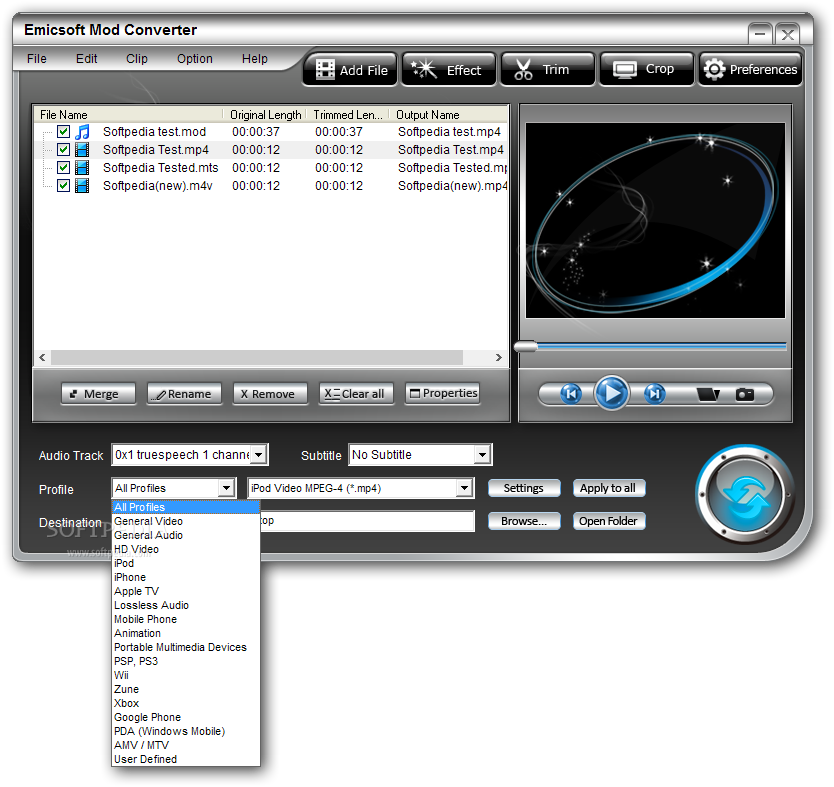Open the Effect tool
Image resolution: width=834 pixels, height=787 pixels.
[x=449, y=69]
